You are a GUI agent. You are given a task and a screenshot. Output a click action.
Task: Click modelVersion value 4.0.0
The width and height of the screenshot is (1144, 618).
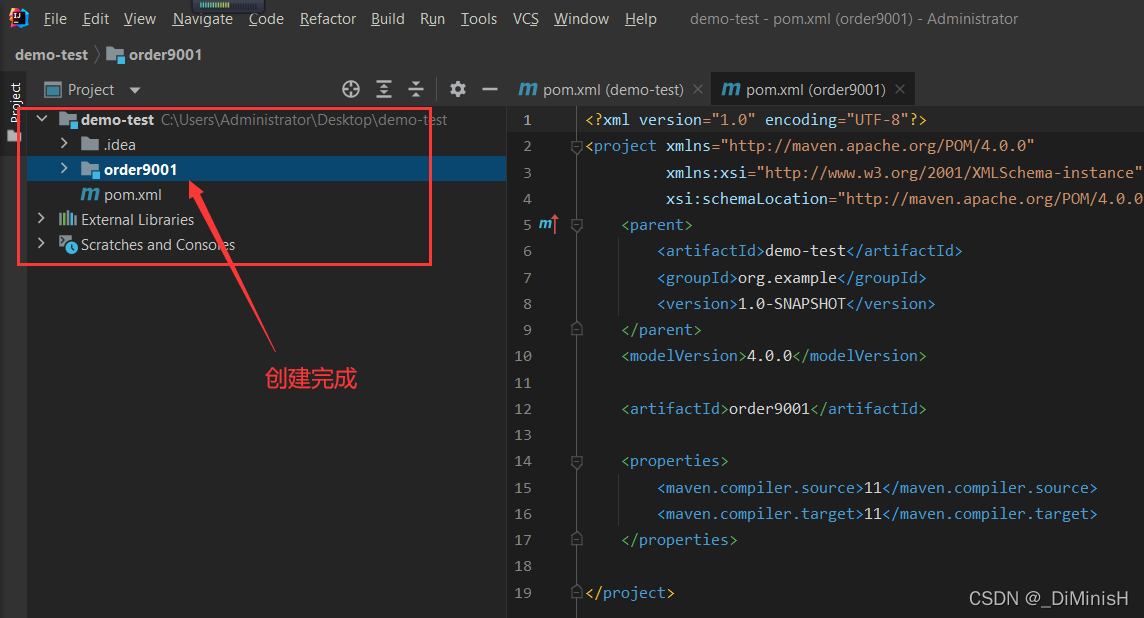(x=770, y=356)
